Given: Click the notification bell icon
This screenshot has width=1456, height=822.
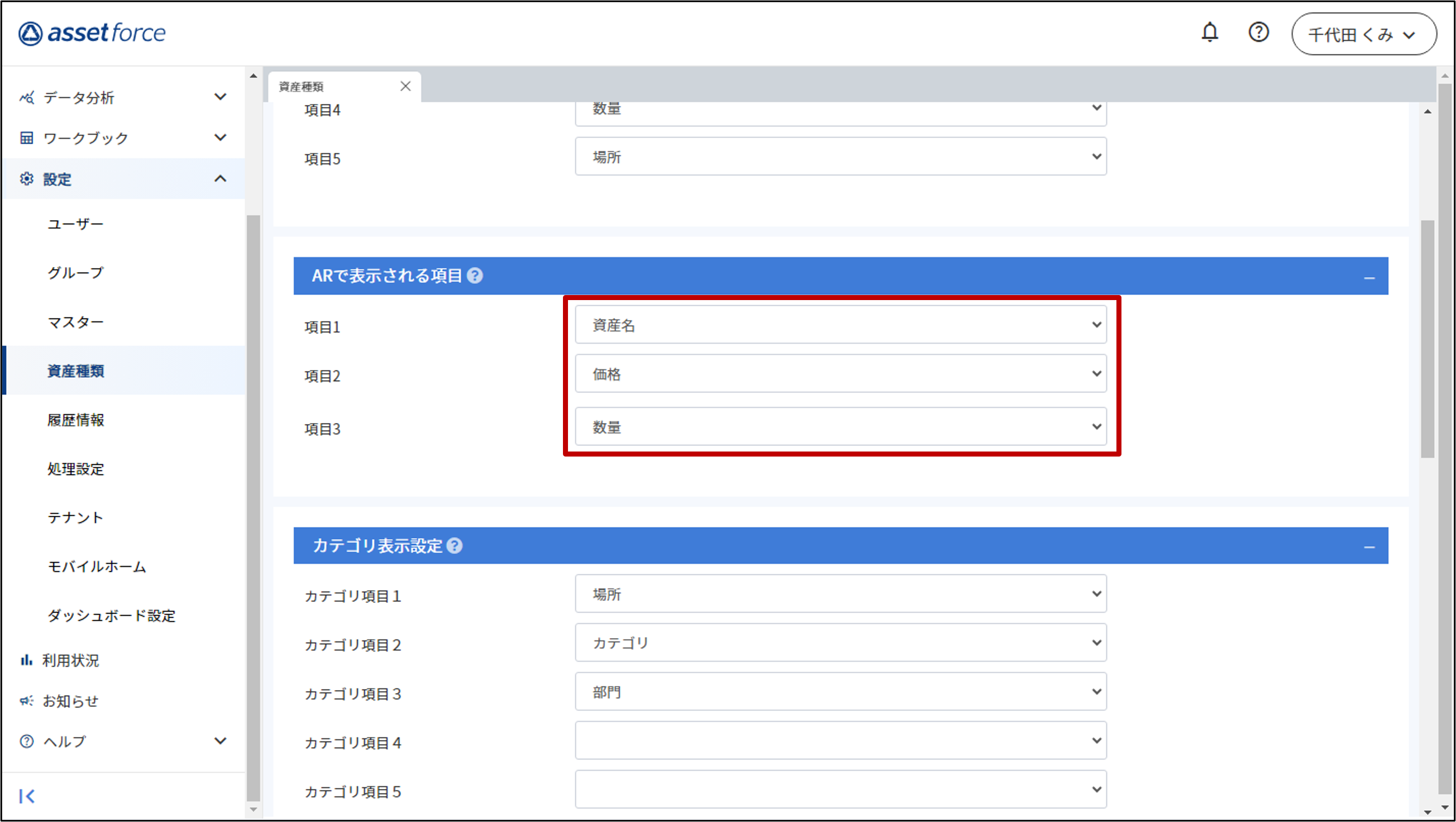Looking at the screenshot, I should [x=1209, y=33].
